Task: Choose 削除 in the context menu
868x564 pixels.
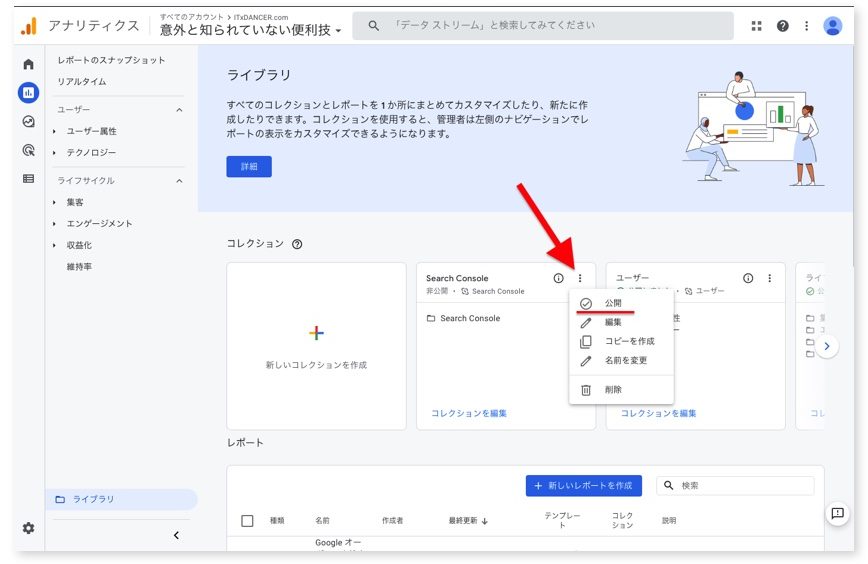Action: pos(613,389)
